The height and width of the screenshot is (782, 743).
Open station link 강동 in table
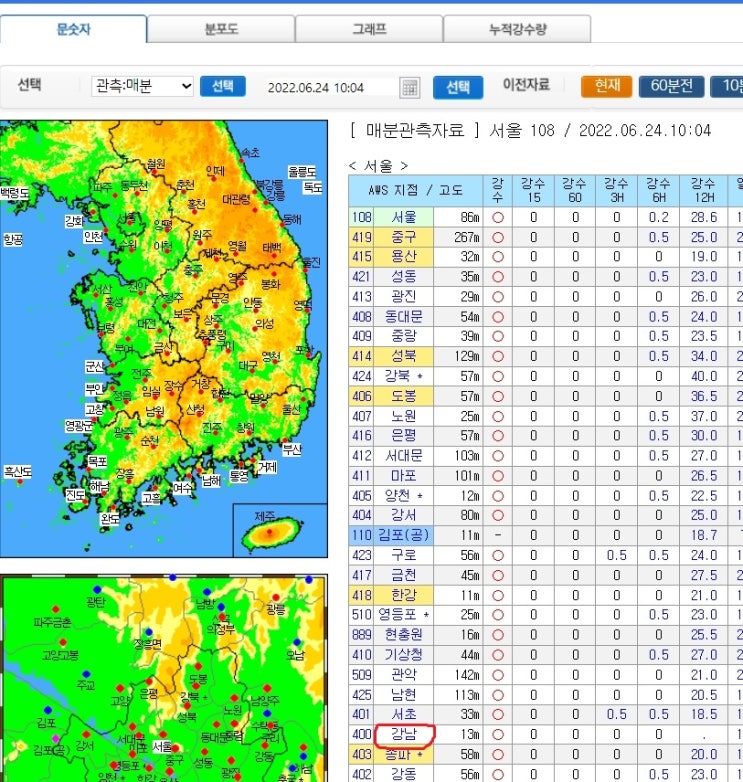(403, 774)
